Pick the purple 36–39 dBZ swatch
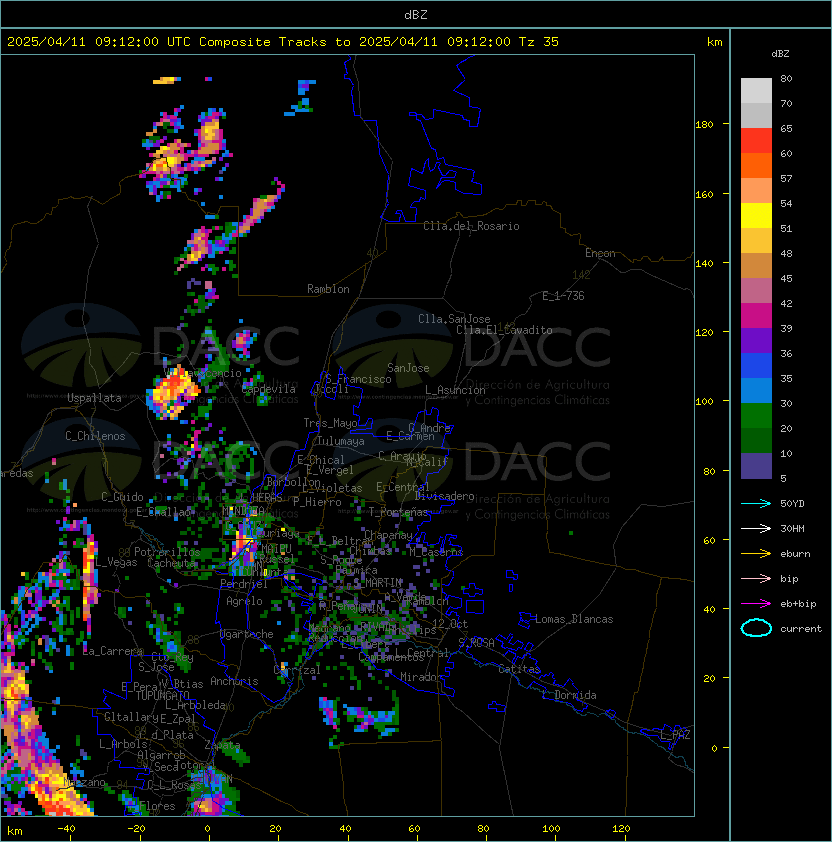This screenshot has width=832, height=842. pyautogui.click(x=756, y=341)
